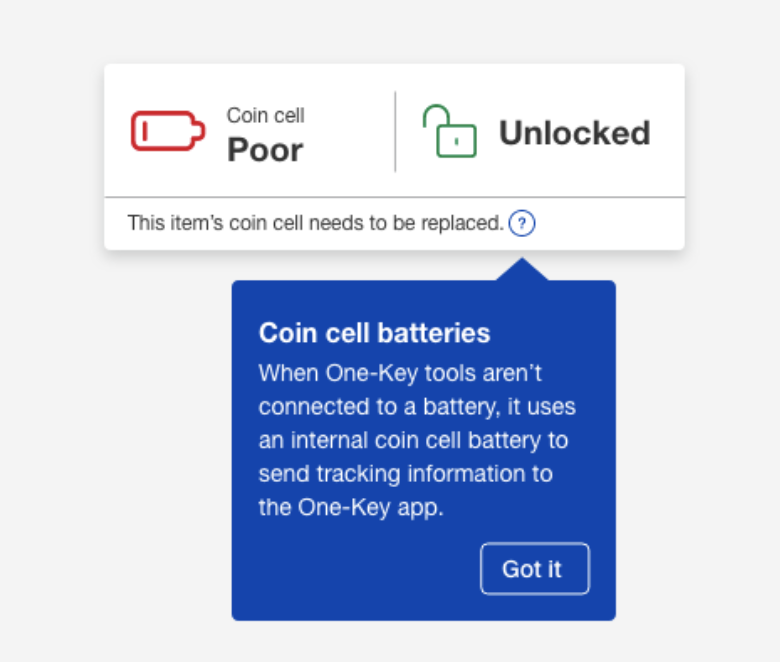Image resolution: width=780 pixels, height=662 pixels.
Task: Click the Coin cell label
Action: coord(266,115)
